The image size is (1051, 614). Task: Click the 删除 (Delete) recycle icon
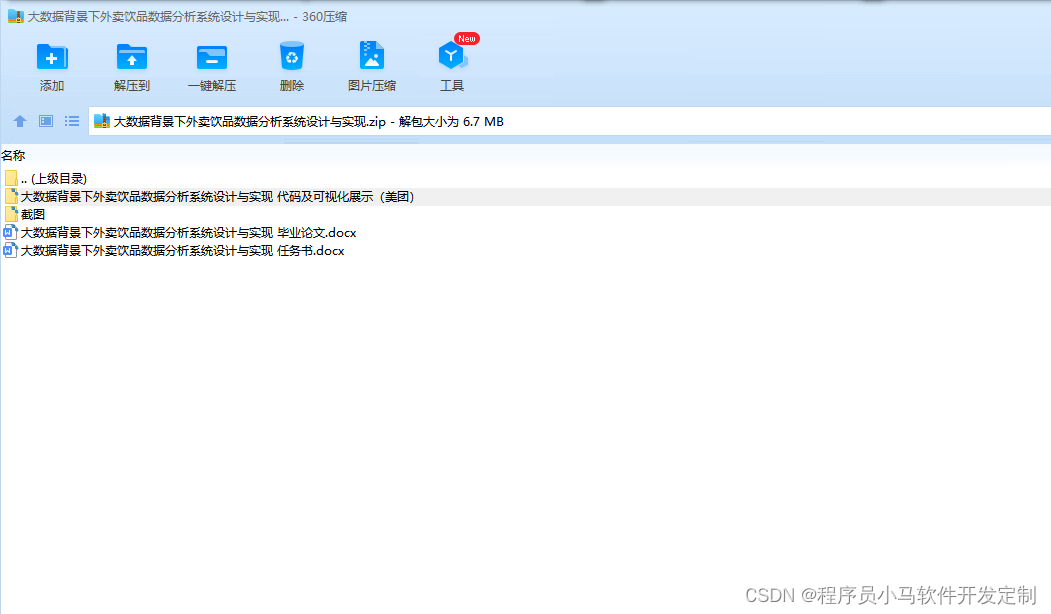click(x=292, y=56)
